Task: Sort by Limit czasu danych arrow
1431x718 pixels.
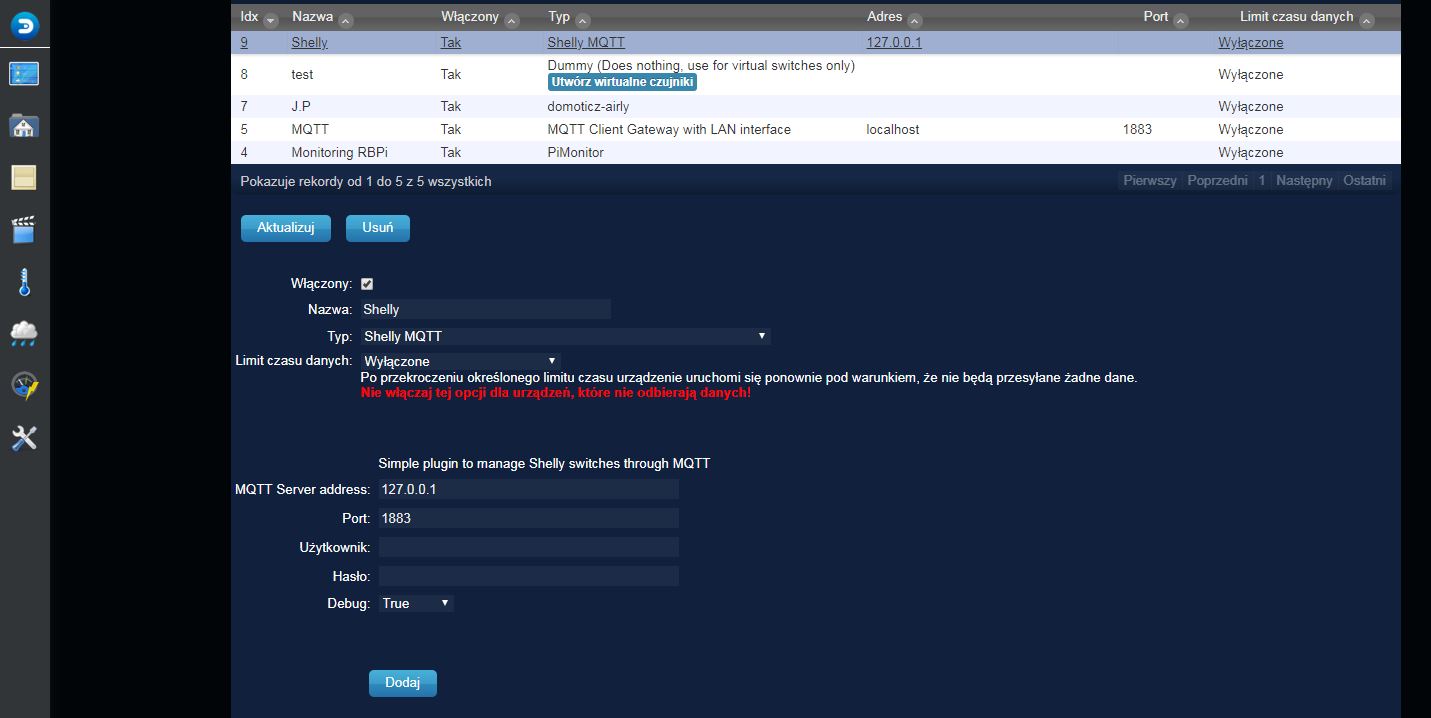Action: click(x=1367, y=20)
